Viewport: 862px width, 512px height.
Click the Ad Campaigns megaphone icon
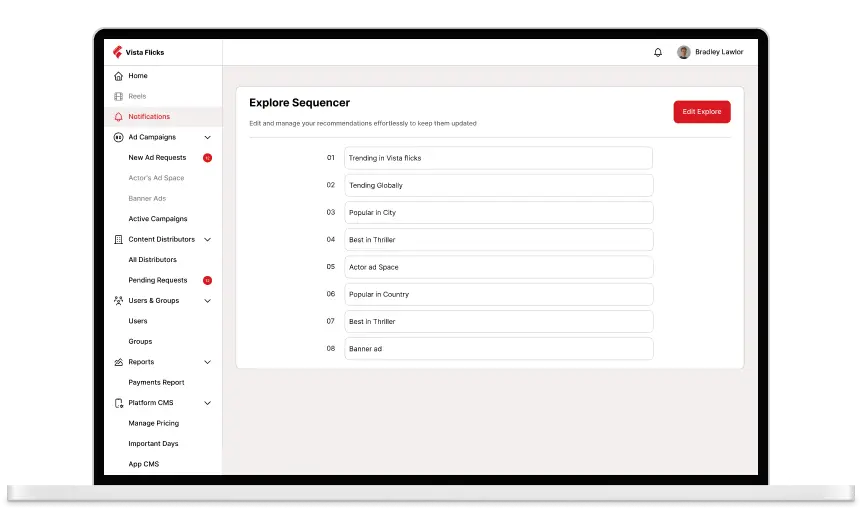coord(119,137)
